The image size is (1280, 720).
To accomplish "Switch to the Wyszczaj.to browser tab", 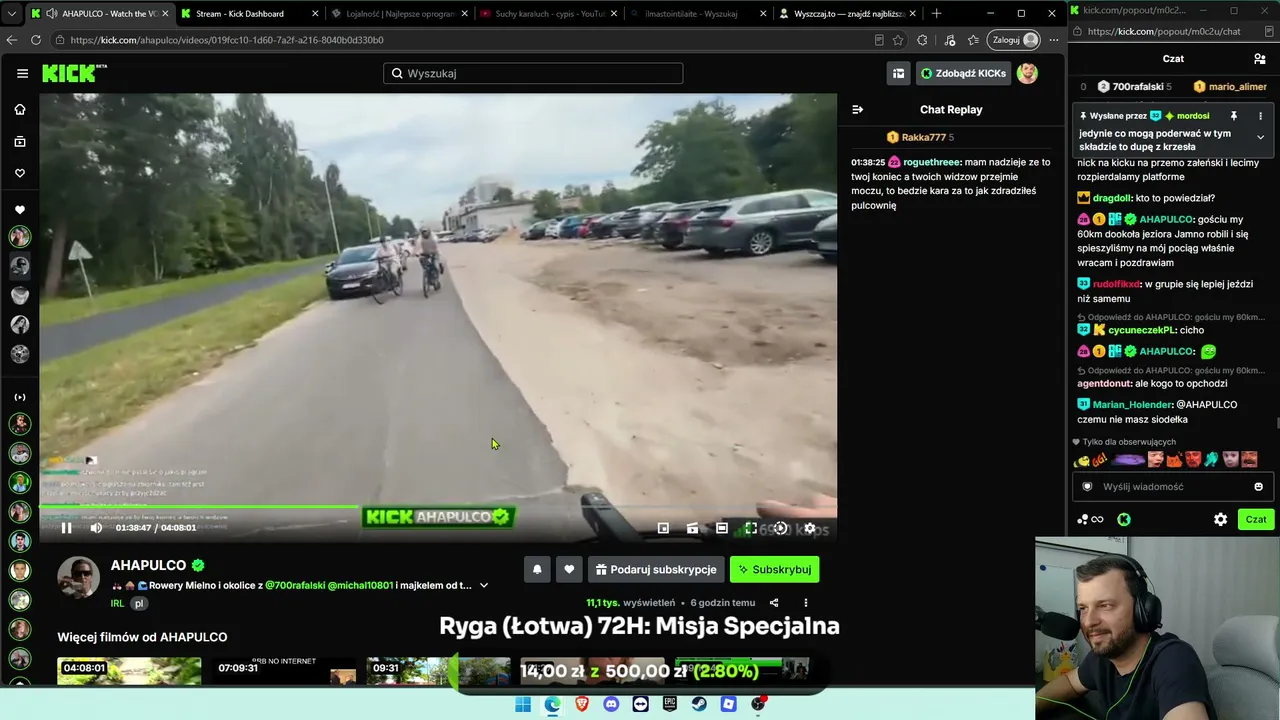I will click(x=847, y=14).
